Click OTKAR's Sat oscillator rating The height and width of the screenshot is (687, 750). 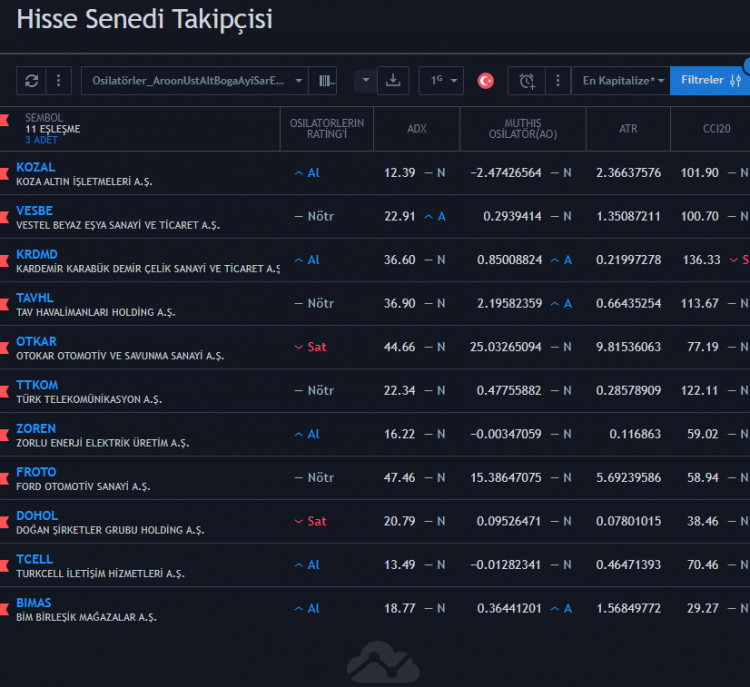pyautogui.click(x=310, y=347)
